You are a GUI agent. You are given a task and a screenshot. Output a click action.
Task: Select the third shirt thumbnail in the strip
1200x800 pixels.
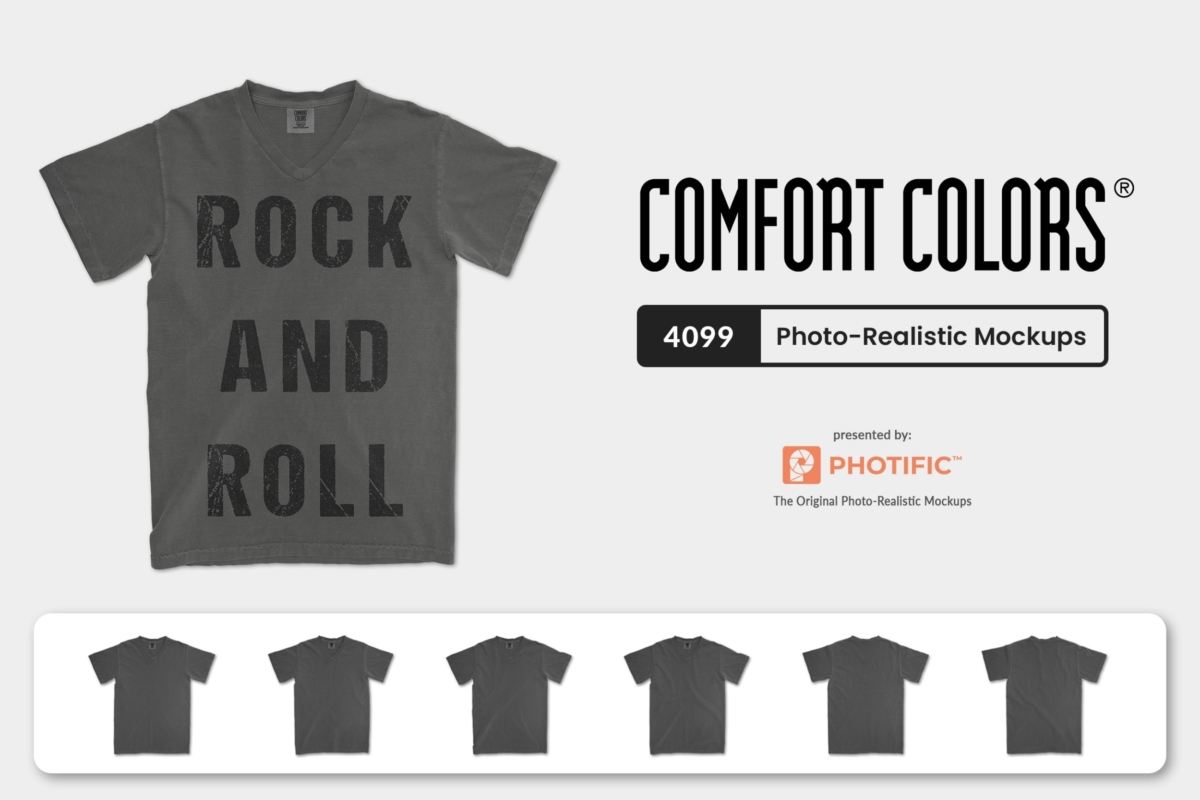508,695
